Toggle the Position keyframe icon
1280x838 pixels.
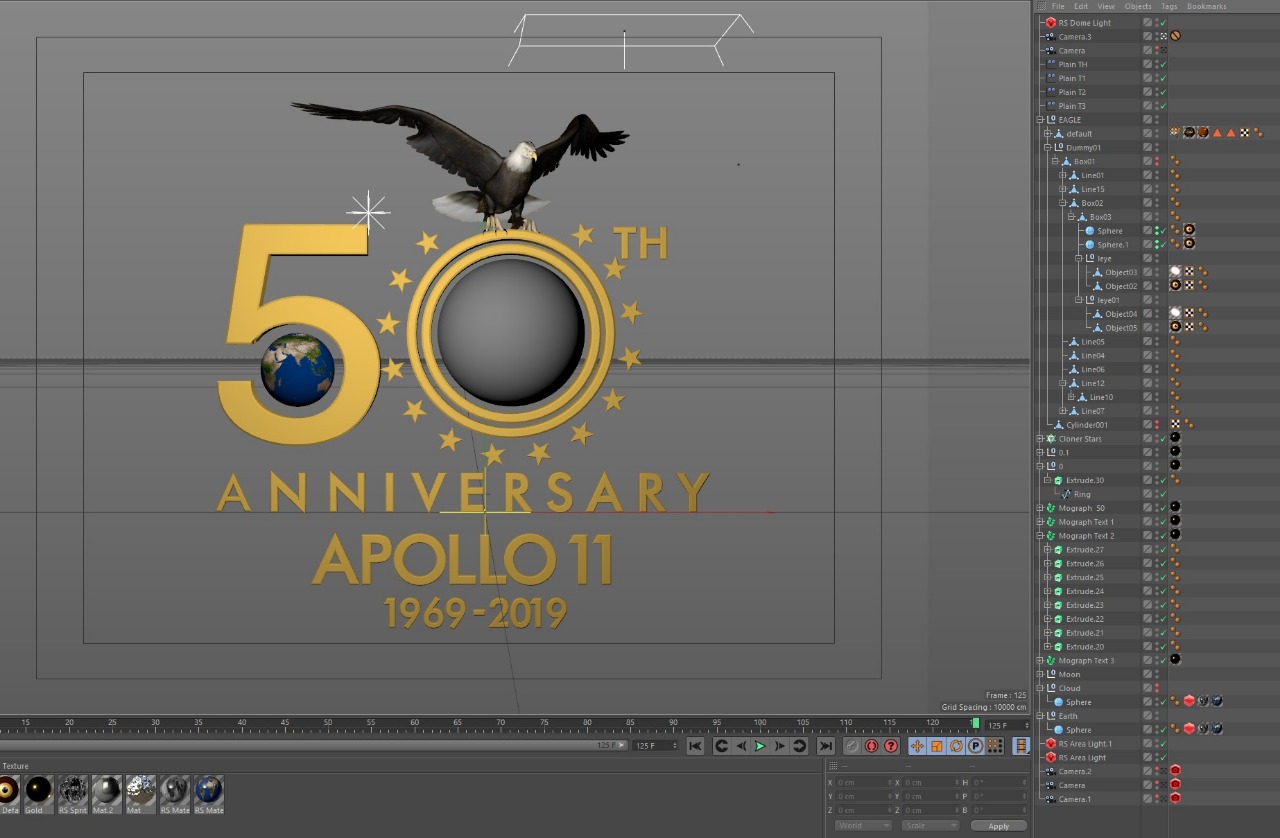pyautogui.click(x=917, y=746)
